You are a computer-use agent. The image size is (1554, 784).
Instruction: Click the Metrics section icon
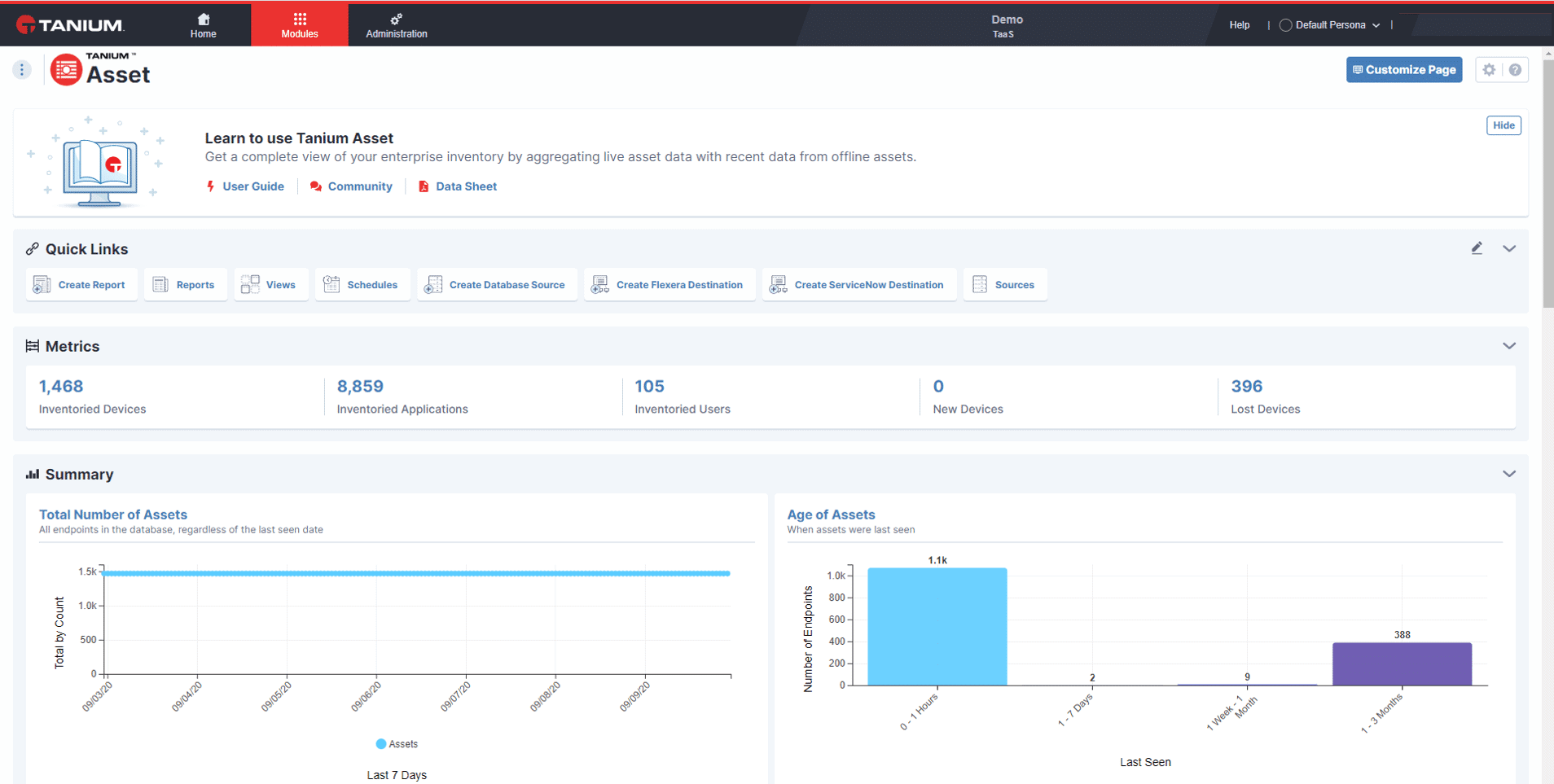point(32,346)
